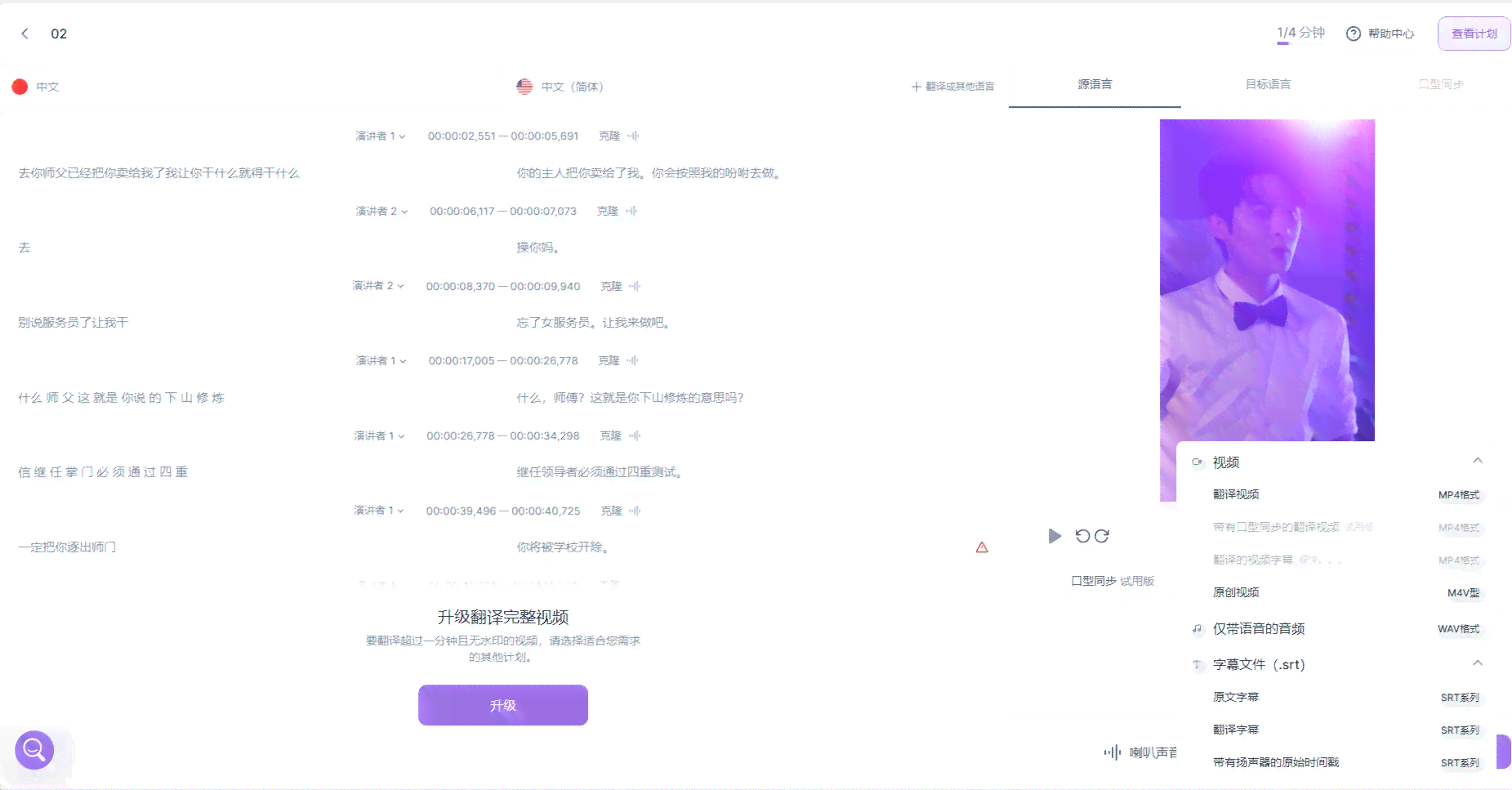Open speaker 2 dropdown at 00:00:06,117
This screenshot has width=1512, height=790.
381,212
